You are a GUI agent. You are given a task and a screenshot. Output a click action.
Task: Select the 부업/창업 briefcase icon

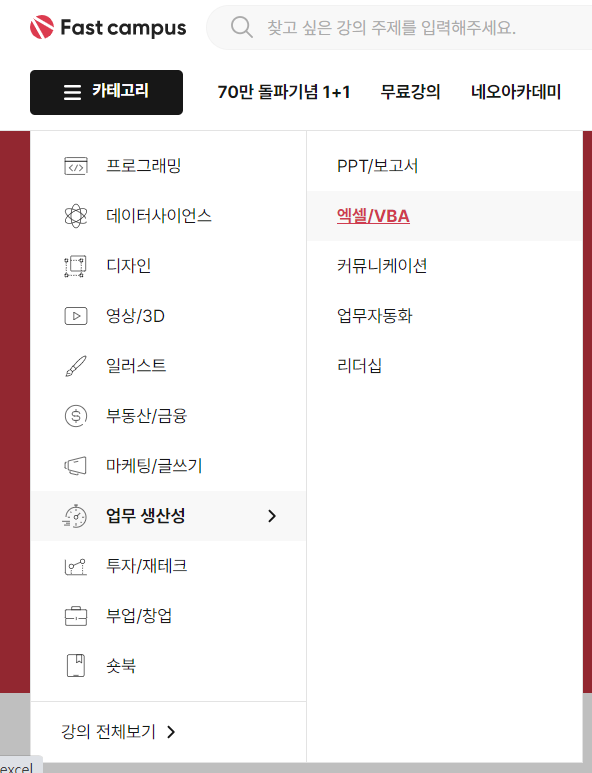point(76,616)
